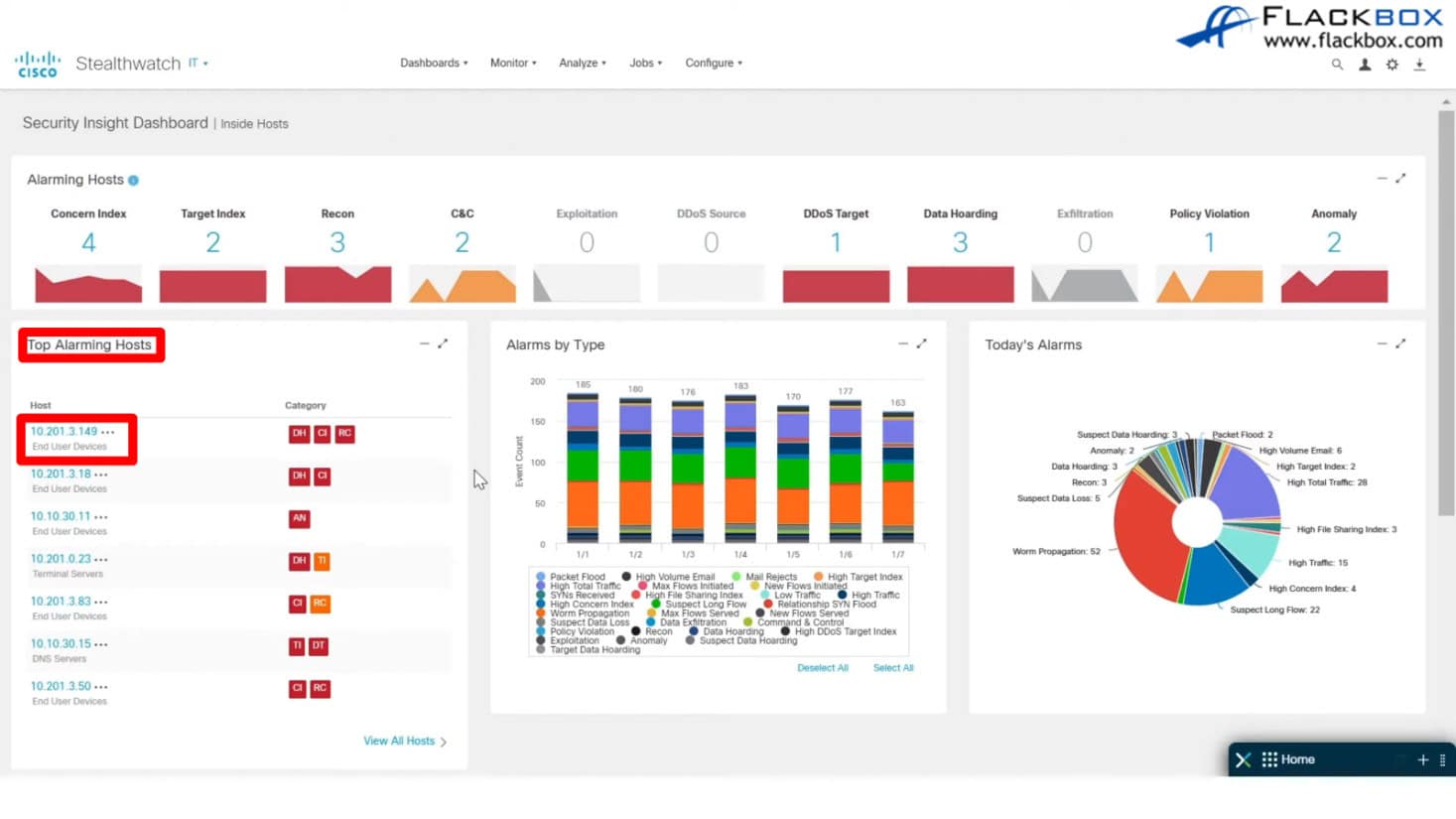
Task: Expand the IT domain selector
Action: click(x=199, y=64)
